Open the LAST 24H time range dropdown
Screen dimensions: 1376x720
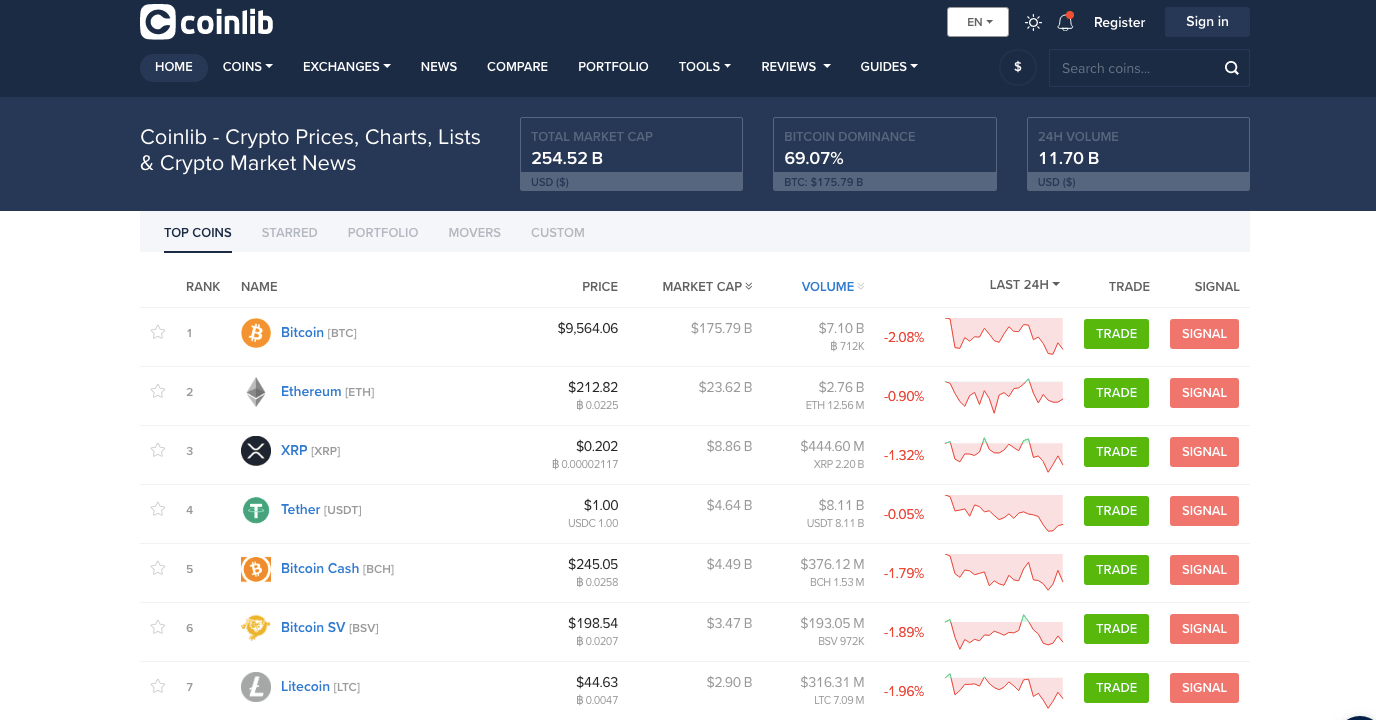pyautogui.click(x=1024, y=284)
